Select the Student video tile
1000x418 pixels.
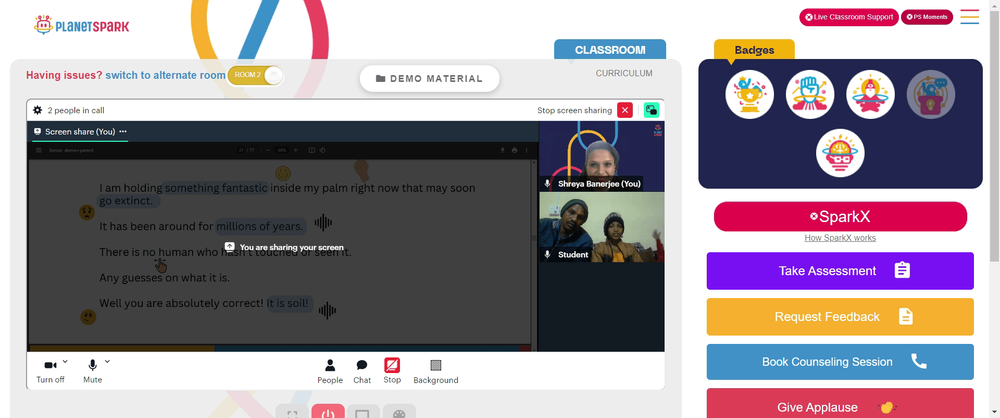click(x=601, y=227)
